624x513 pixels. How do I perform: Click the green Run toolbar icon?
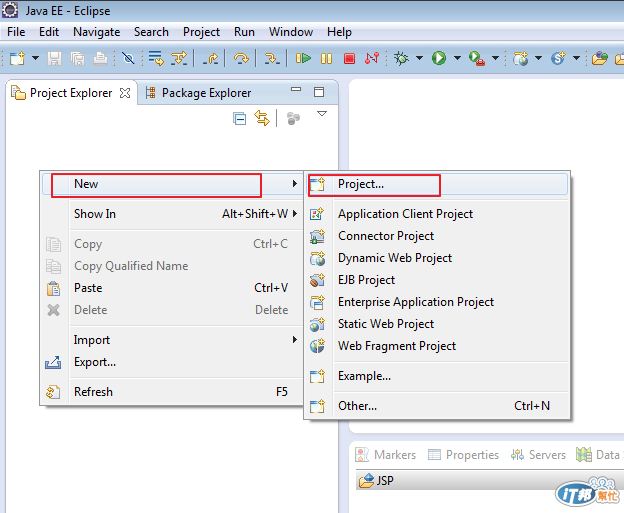[x=439, y=59]
